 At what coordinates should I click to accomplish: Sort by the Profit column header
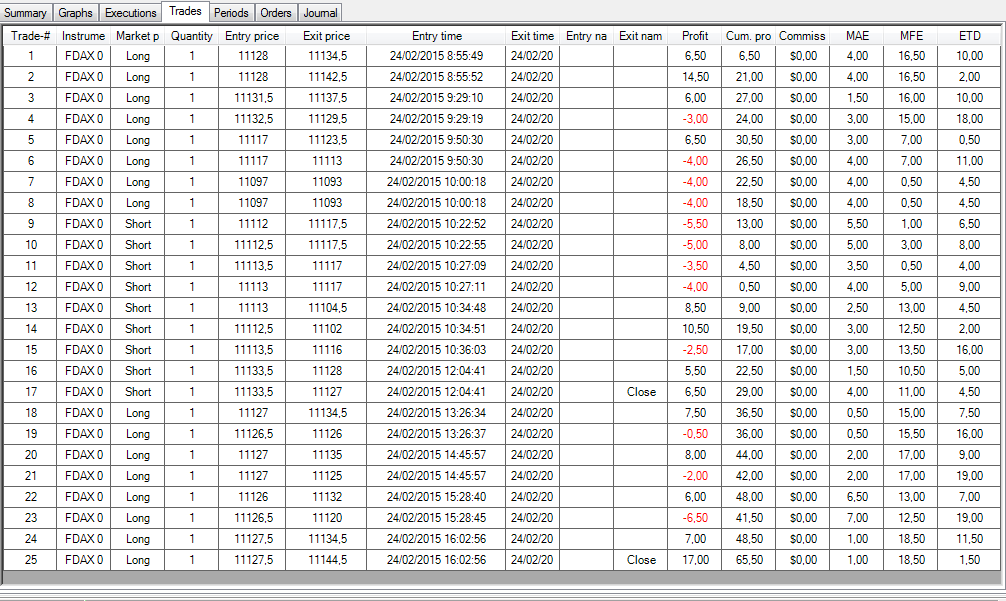point(695,36)
